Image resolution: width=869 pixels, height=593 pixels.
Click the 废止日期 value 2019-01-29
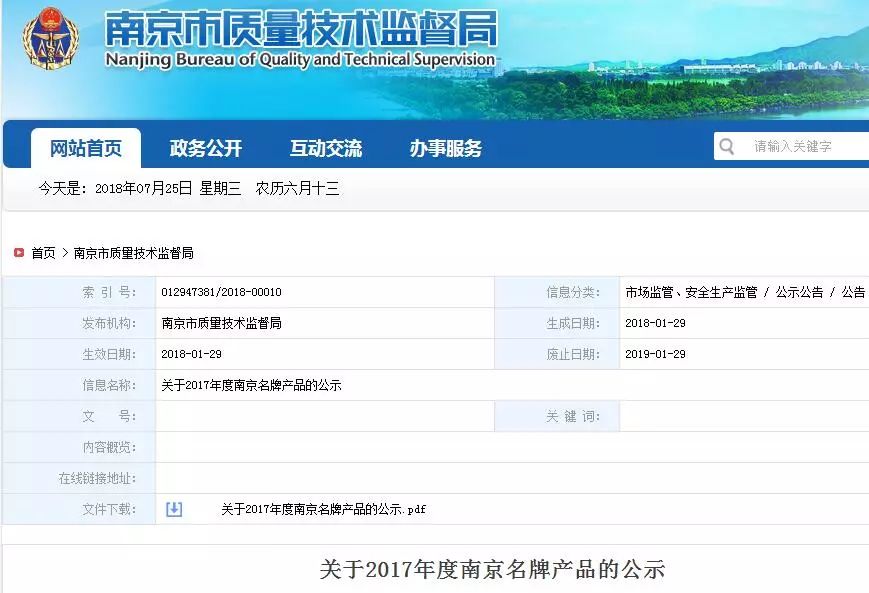coord(655,354)
